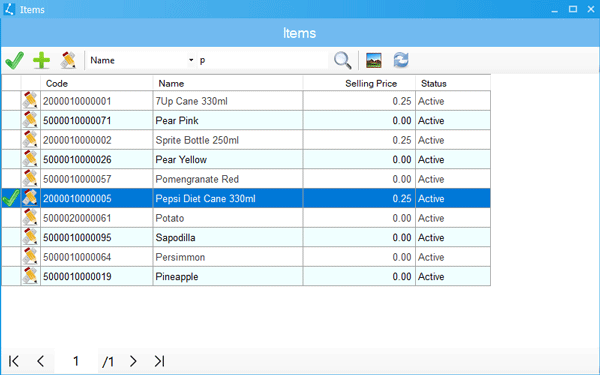Open the Name search field dropdown
Viewport: 600px width, 375px height.
[x=191, y=60]
